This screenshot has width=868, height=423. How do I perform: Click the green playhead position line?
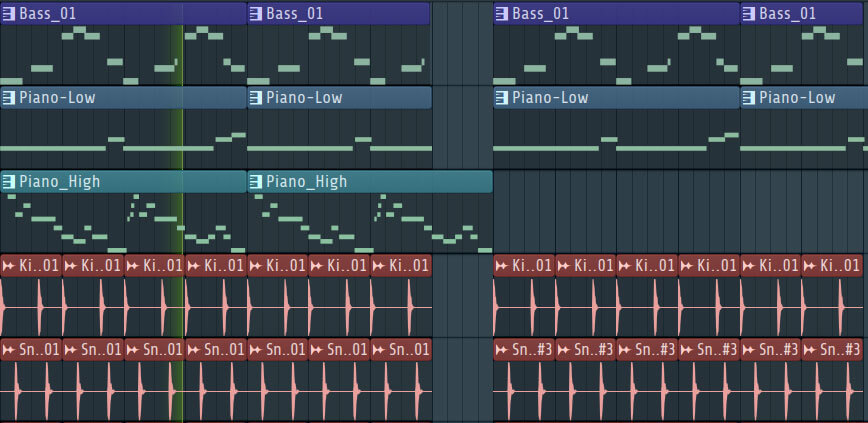(x=182, y=221)
